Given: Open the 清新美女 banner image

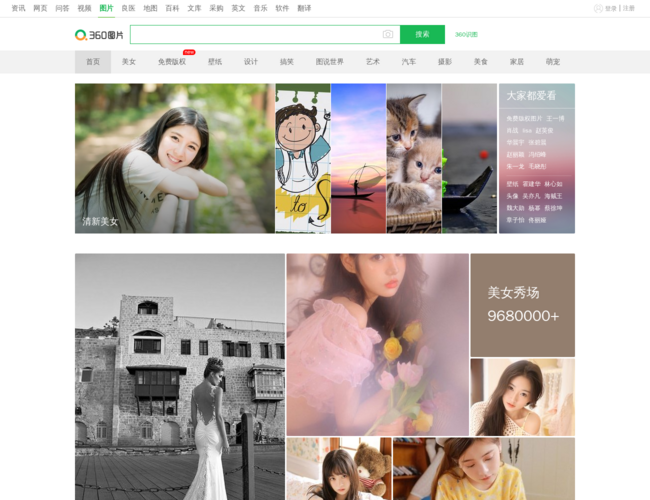Looking at the screenshot, I should pyautogui.click(x=175, y=158).
